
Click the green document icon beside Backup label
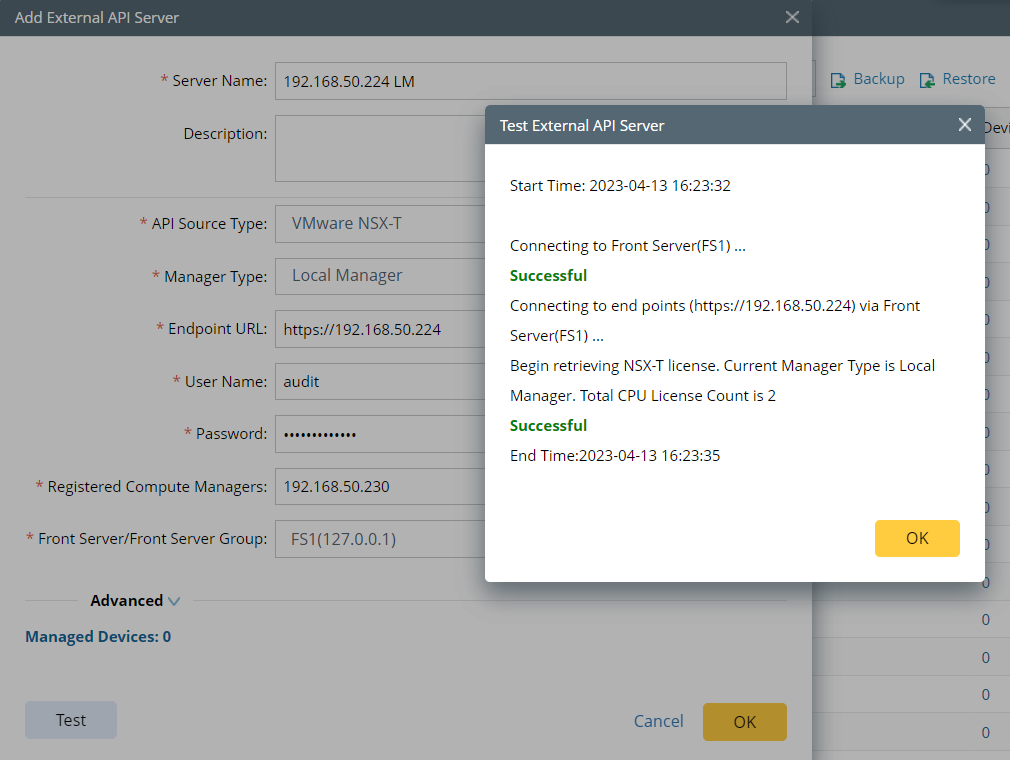click(838, 78)
